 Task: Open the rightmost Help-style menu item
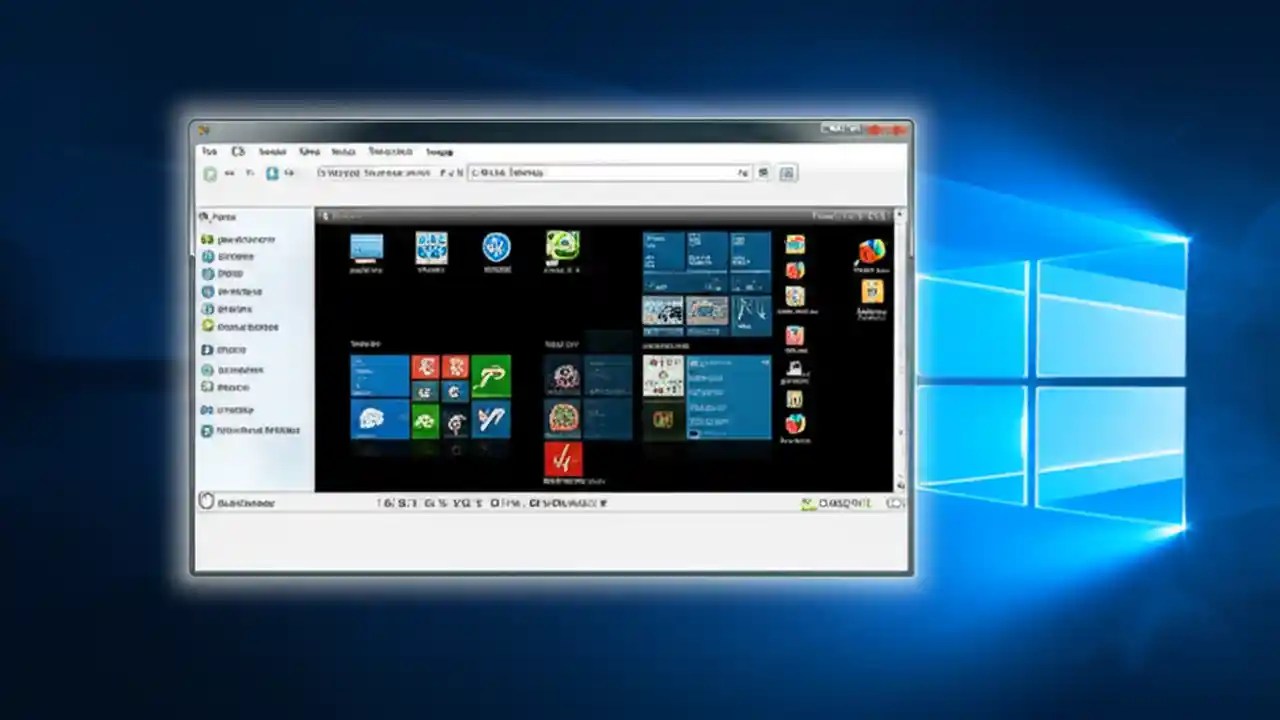439,151
